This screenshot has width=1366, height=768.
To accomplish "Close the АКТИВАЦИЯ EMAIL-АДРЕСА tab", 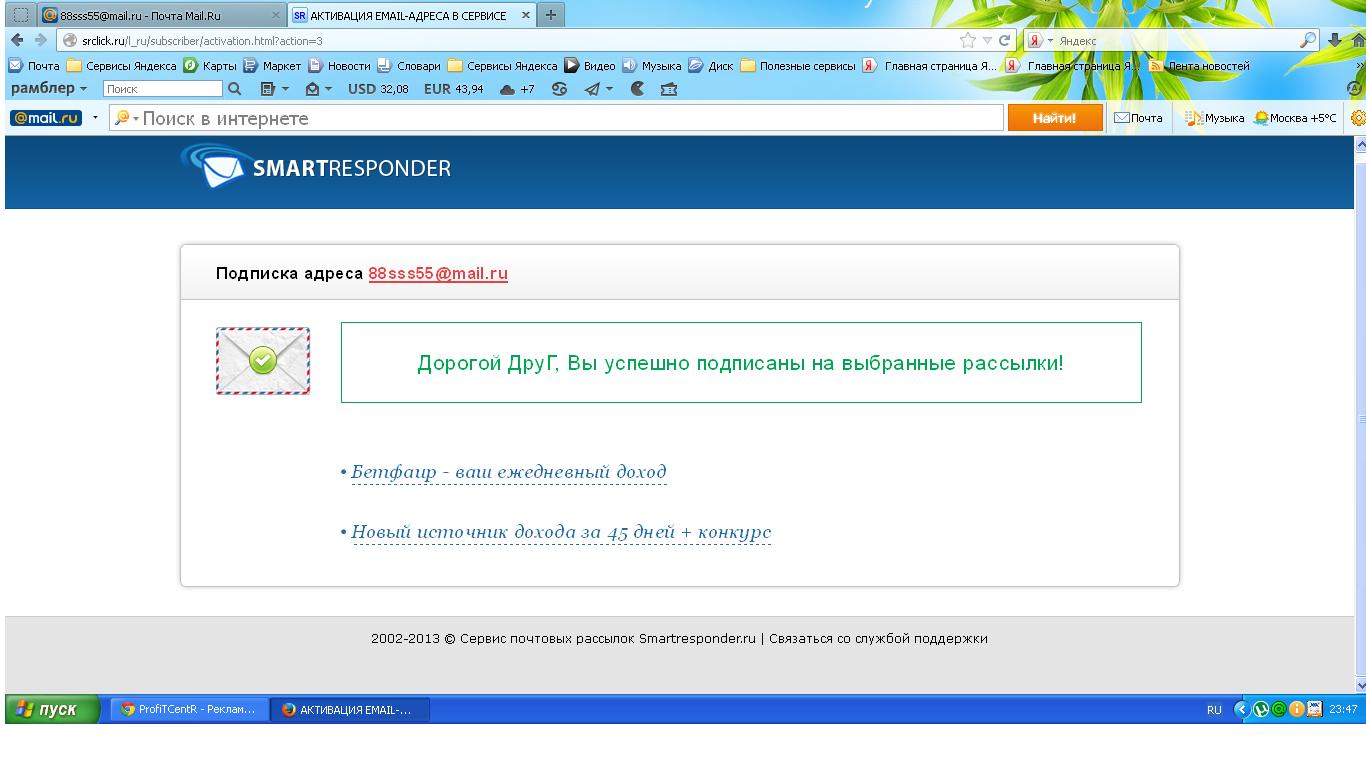I will [x=526, y=16].
